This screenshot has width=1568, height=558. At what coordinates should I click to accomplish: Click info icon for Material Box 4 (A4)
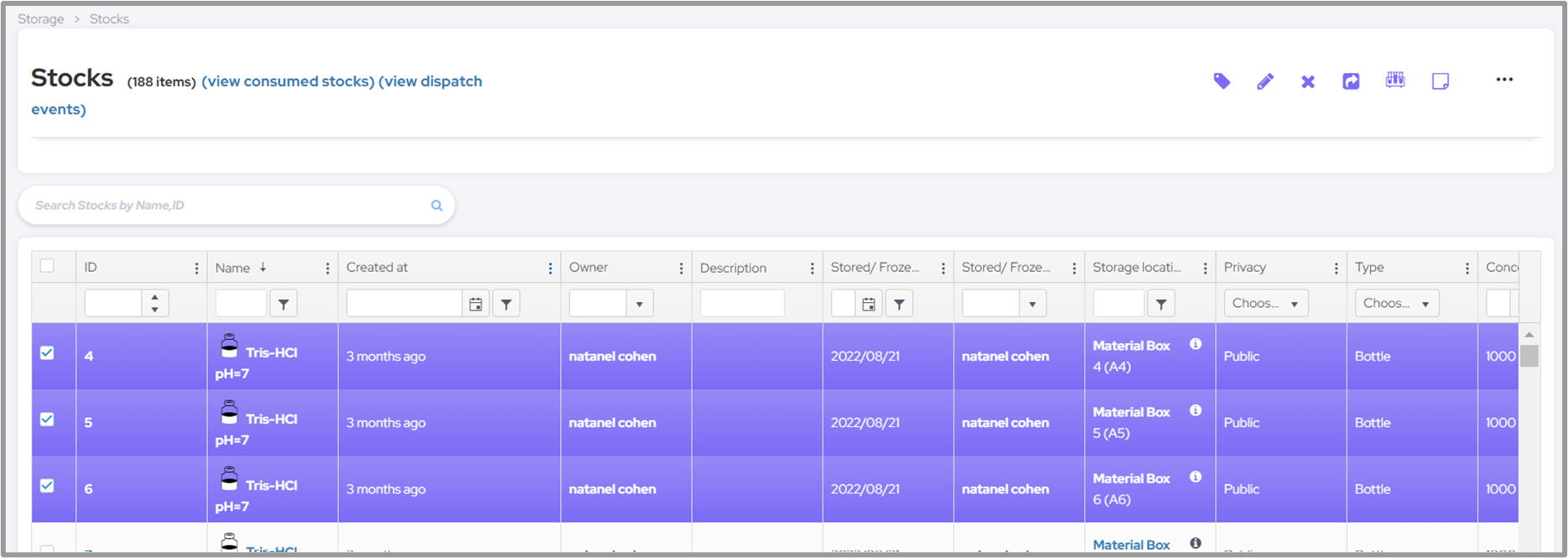pyautogui.click(x=1195, y=344)
